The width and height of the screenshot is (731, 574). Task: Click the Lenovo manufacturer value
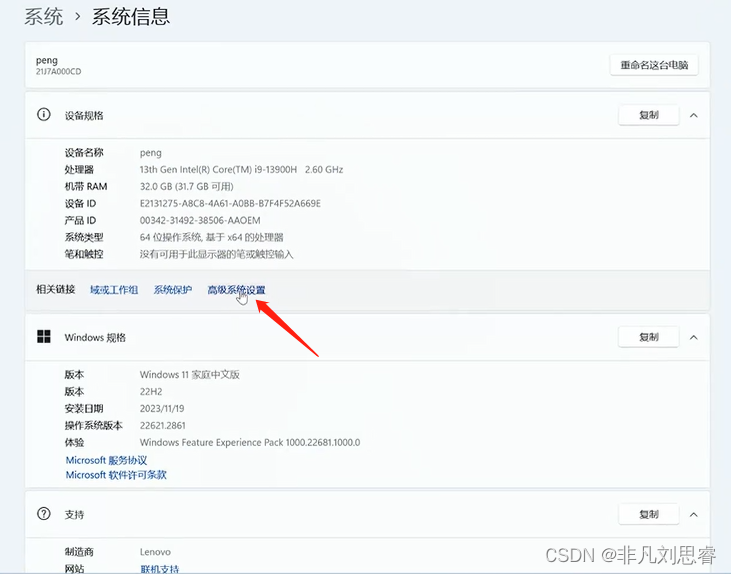[155, 552]
